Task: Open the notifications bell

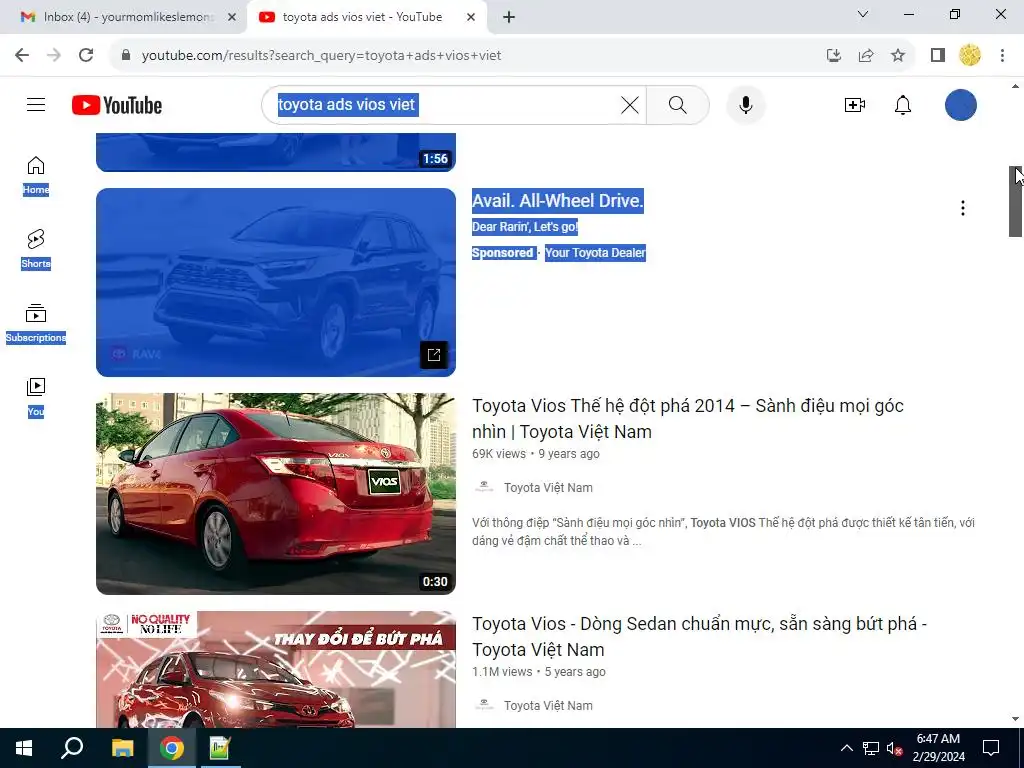Action: pyautogui.click(x=903, y=105)
